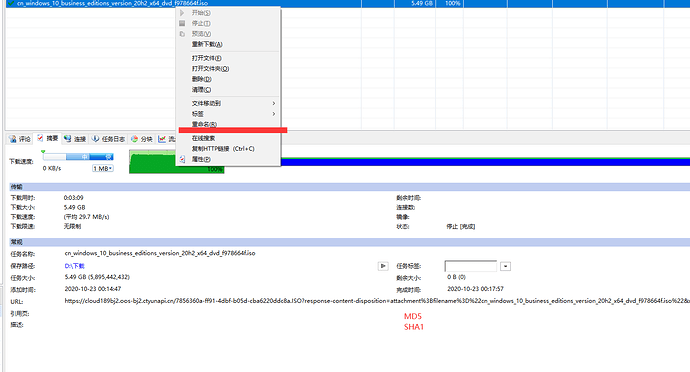This screenshot has width=690, height=372.
Task: Expand the Tags (标签) submenu arrow
Action: [x=274, y=114]
